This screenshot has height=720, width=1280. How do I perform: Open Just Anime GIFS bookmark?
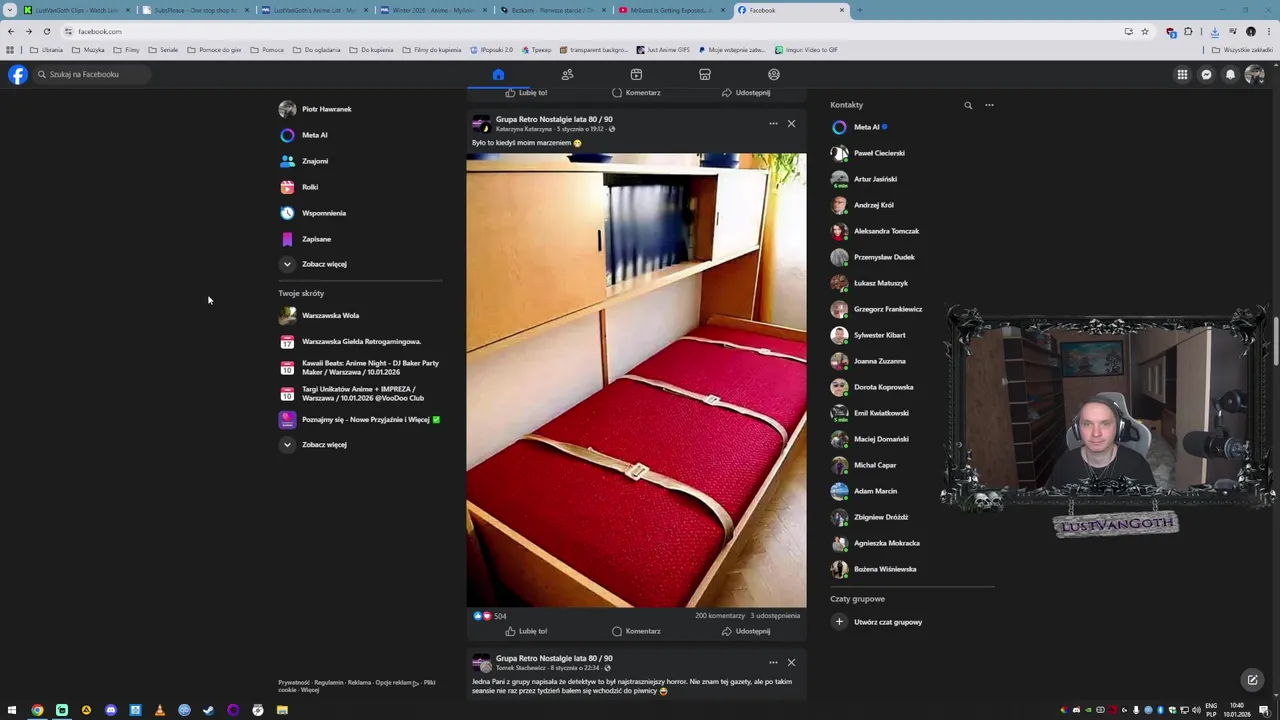[662, 50]
